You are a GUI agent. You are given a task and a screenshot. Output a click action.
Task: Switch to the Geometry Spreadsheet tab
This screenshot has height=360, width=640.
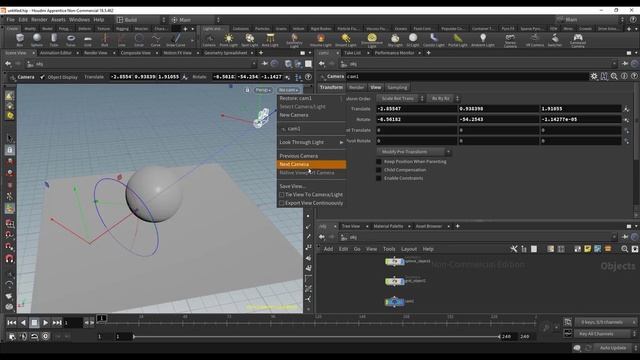(x=225, y=53)
